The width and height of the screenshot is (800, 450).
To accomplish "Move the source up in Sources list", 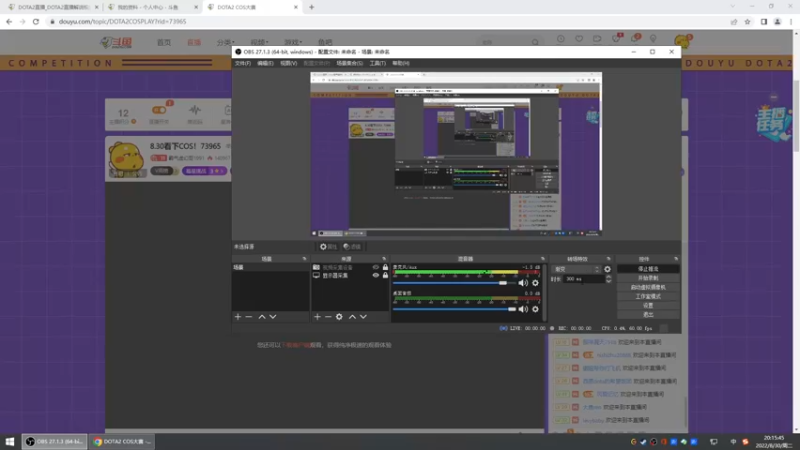I will click(x=352, y=317).
